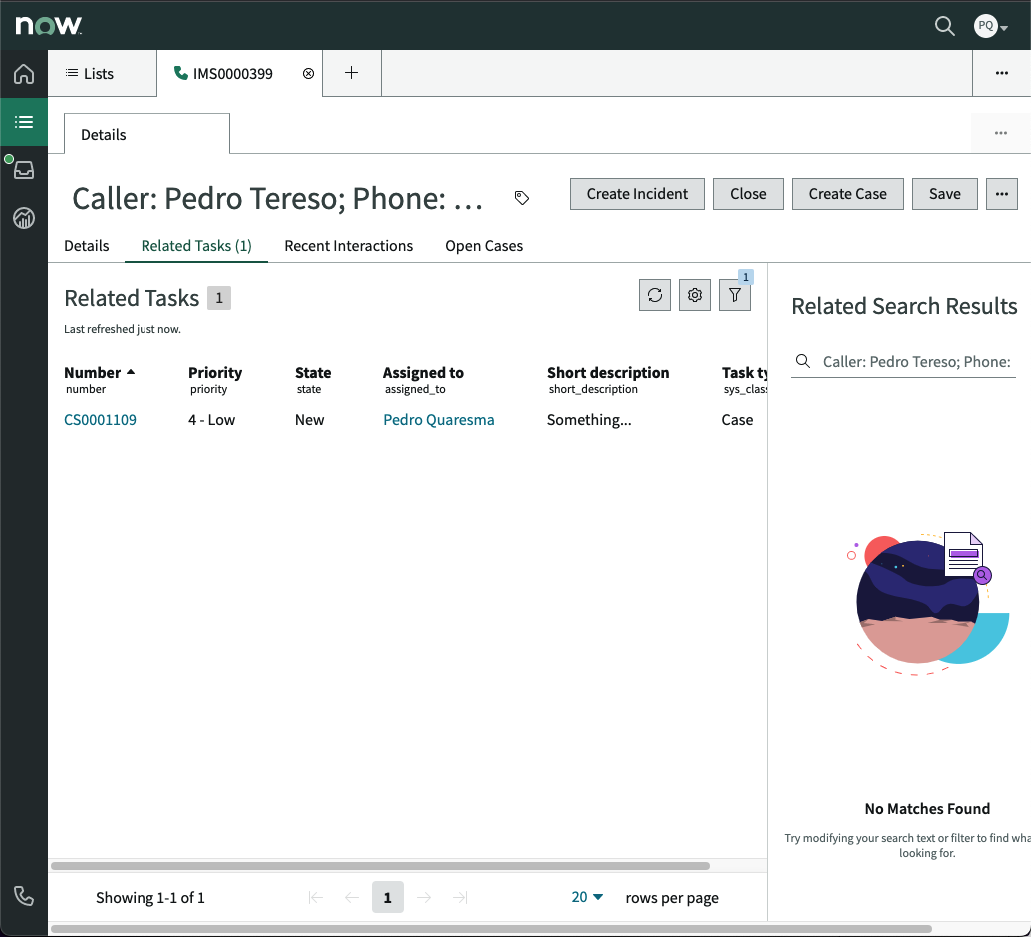
Task: Open a new tab with the plus icon
Action: point(351,73)
